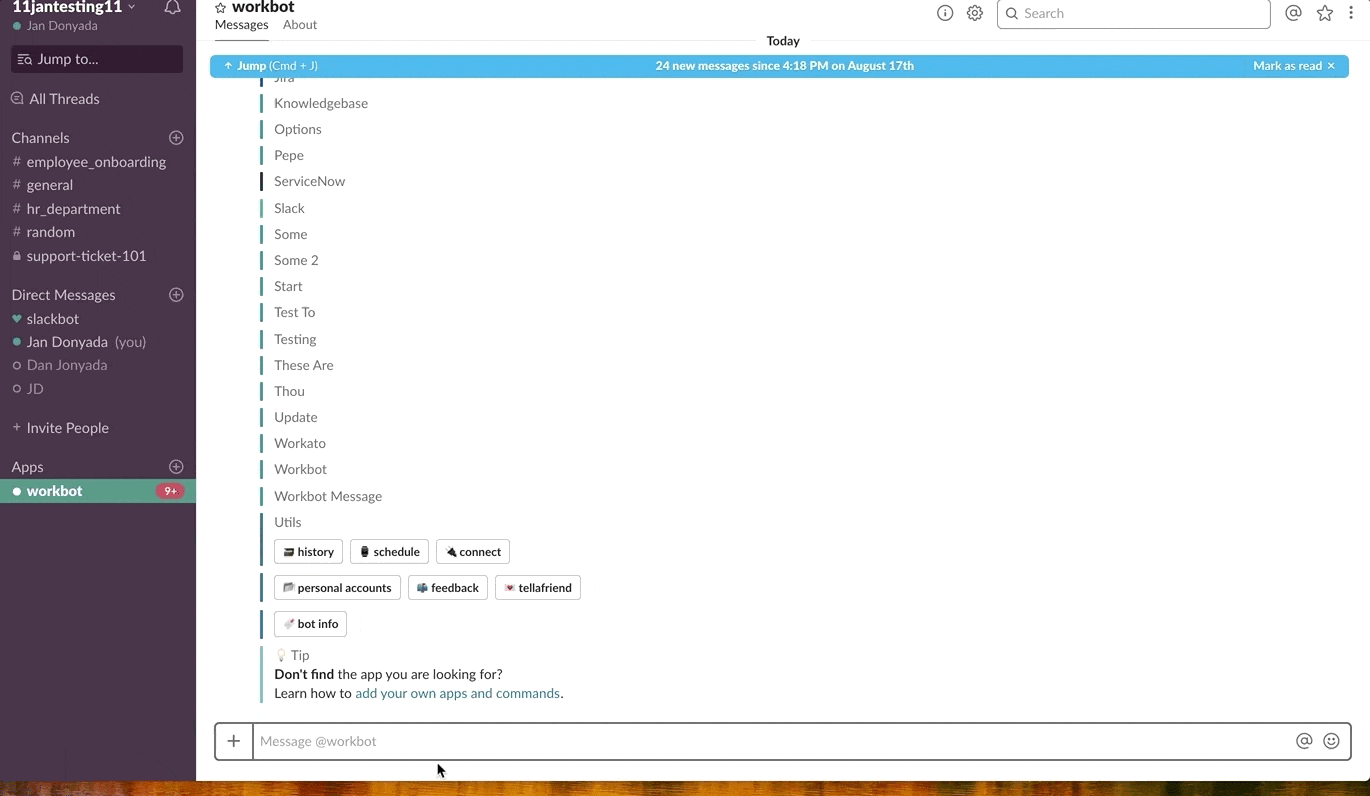Viewport: 1370px width, 796px height.
Task: Click the bot info button
Action: [310, 623]
